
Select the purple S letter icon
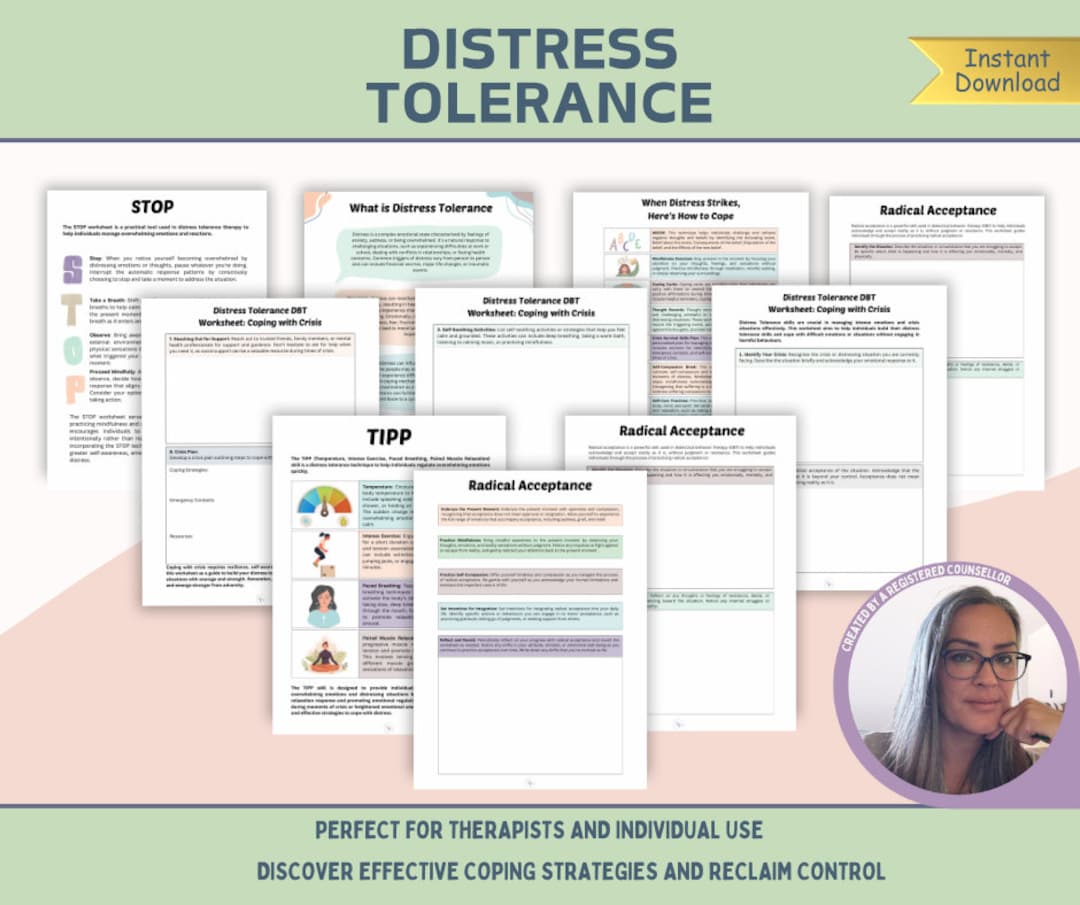[72, 269]
